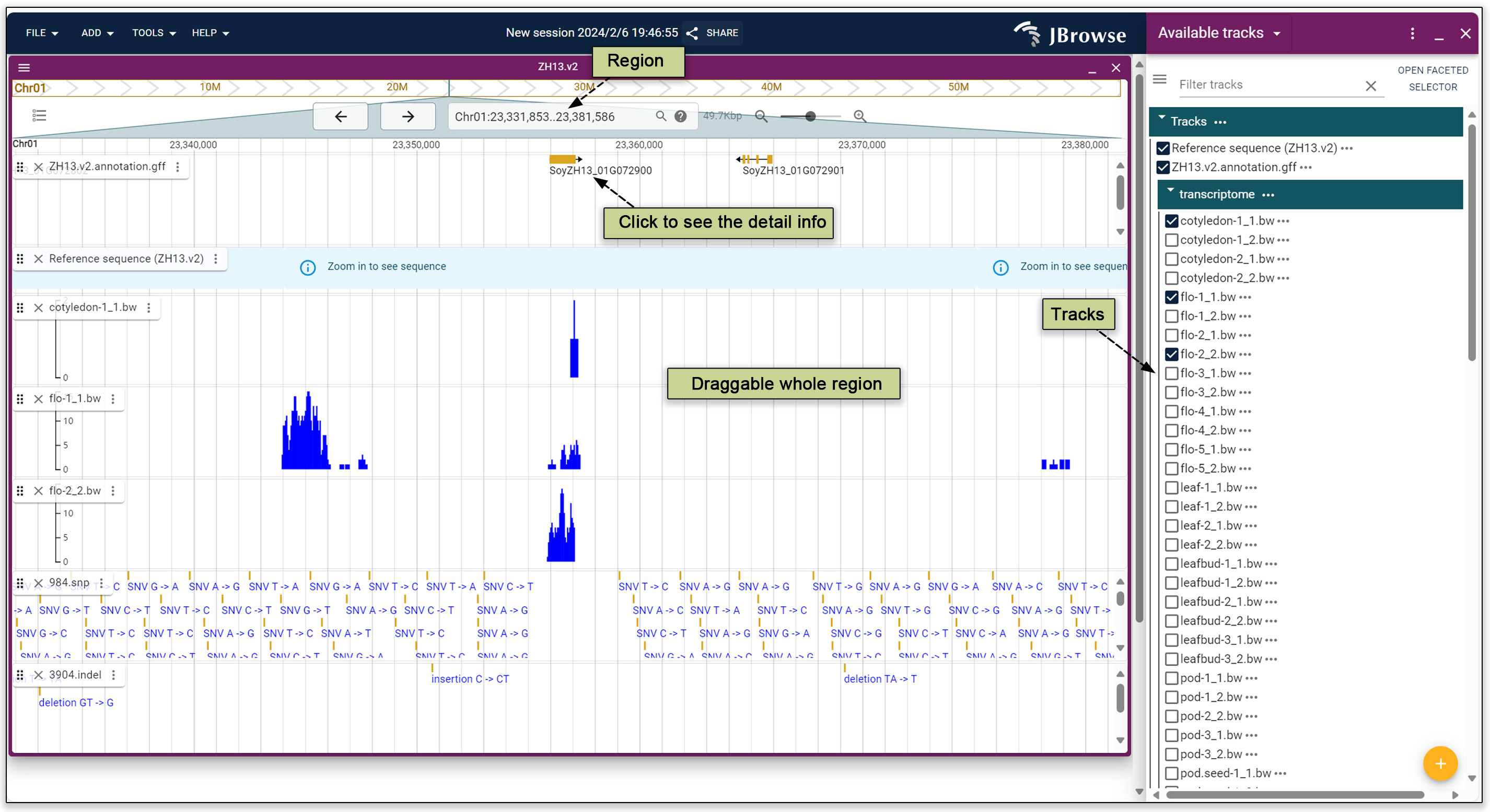Open the location search help icon
This screenshot has height=812, width=1490.
(680, 117)
